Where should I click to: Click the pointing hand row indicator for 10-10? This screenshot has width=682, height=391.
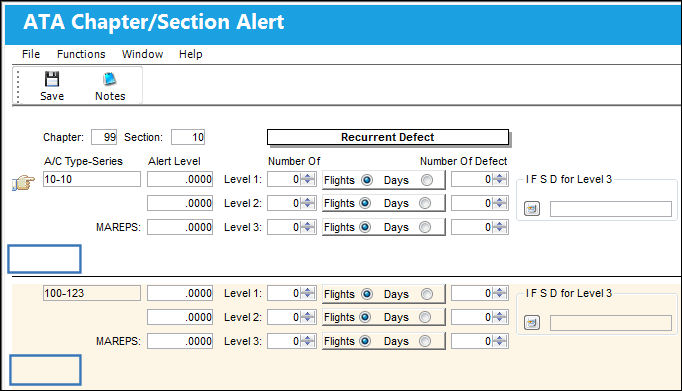(x=23, y=182)
